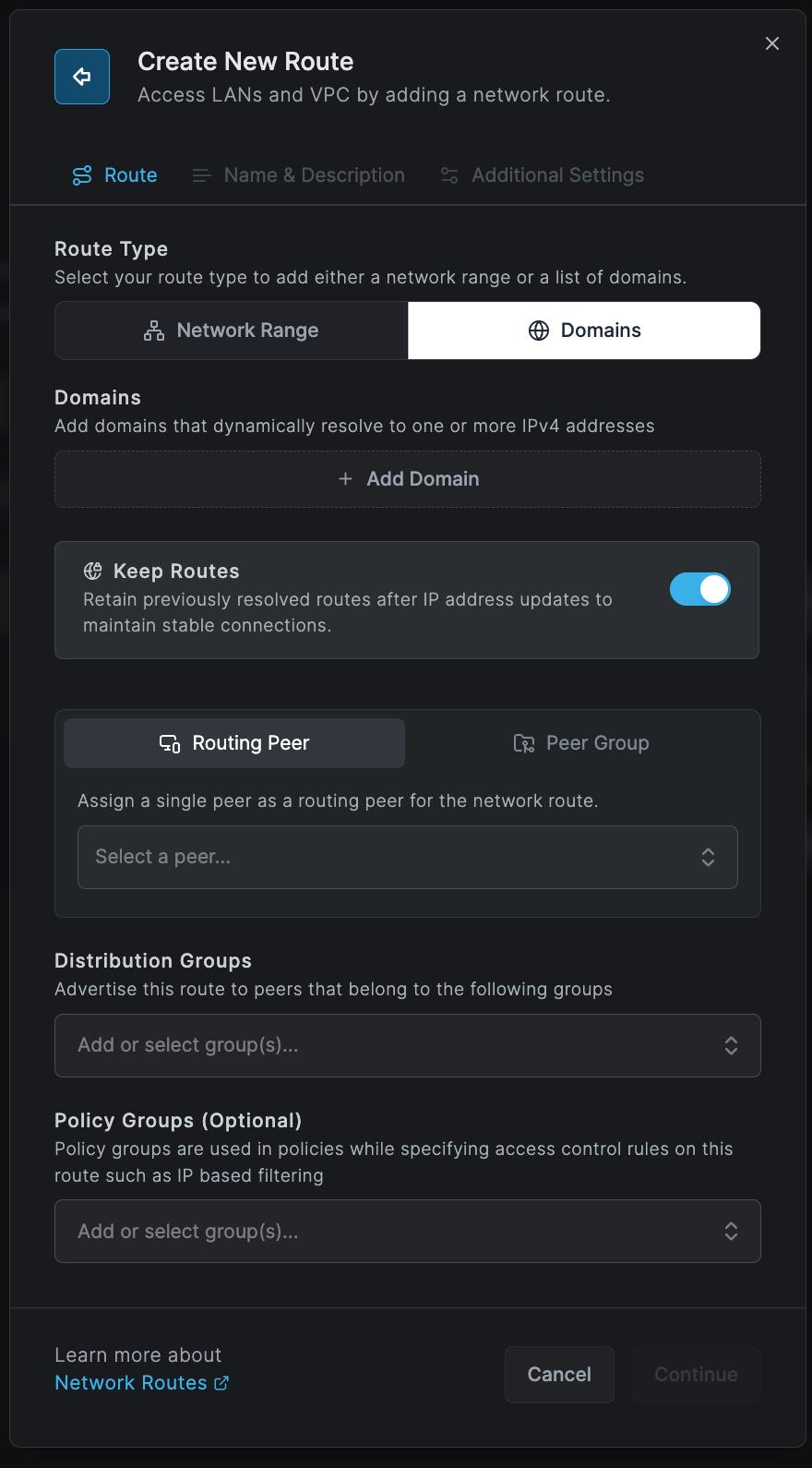Viewport: 812px width, 1468px height.
Task: Select the Routing Peer tab
Action: (234, 743)
